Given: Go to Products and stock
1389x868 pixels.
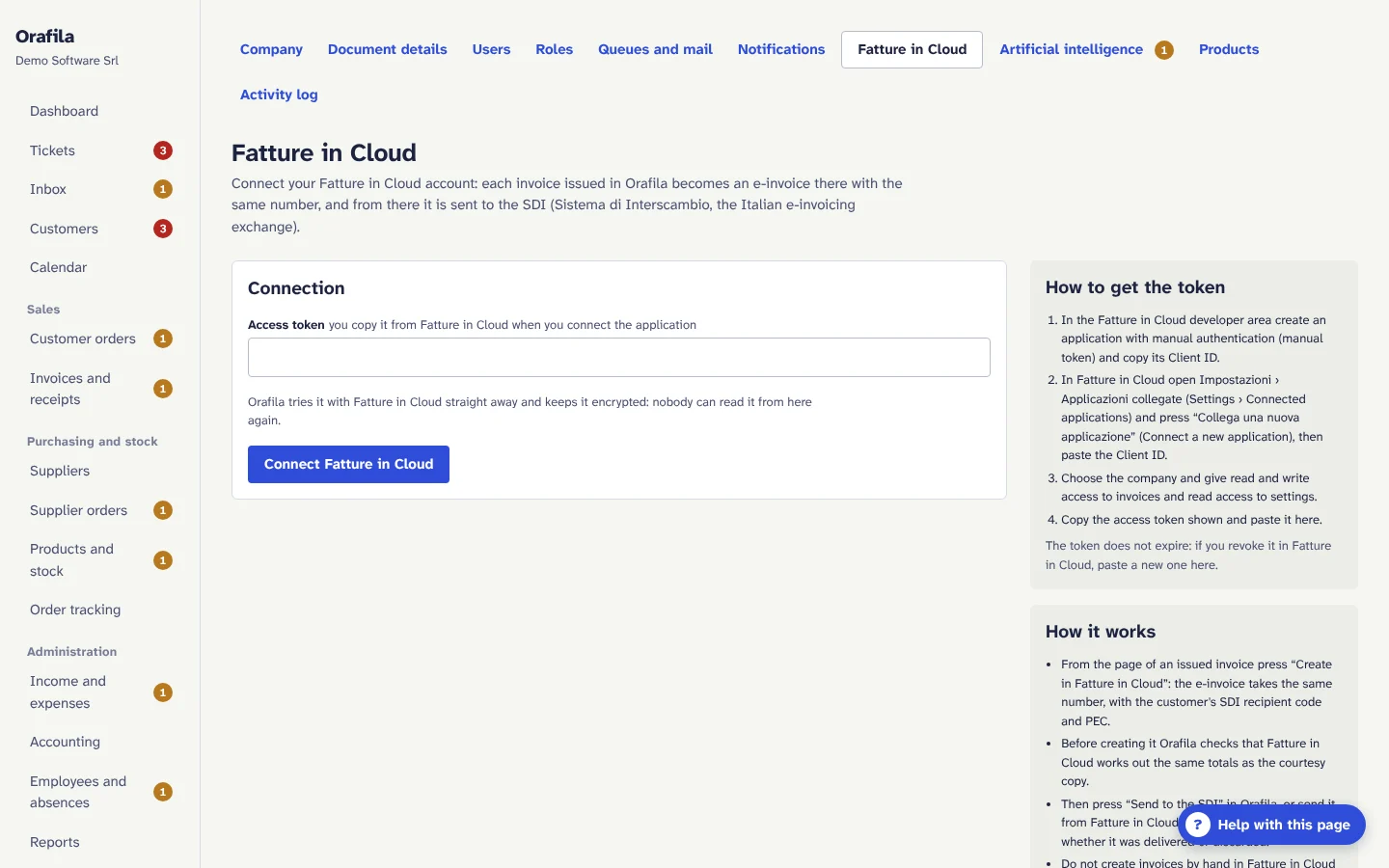Looking at the screenshot, I should (x=99, y=560).
